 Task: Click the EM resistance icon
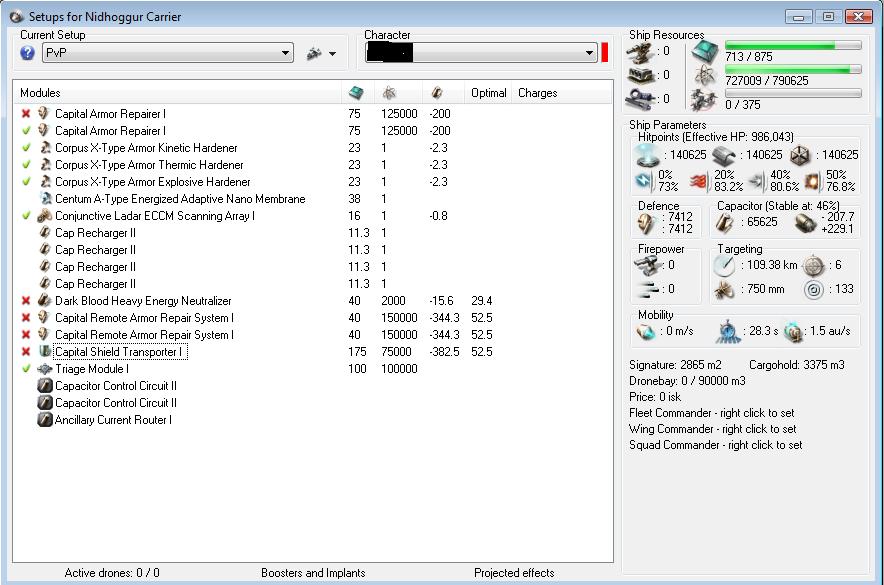(643, 181)
